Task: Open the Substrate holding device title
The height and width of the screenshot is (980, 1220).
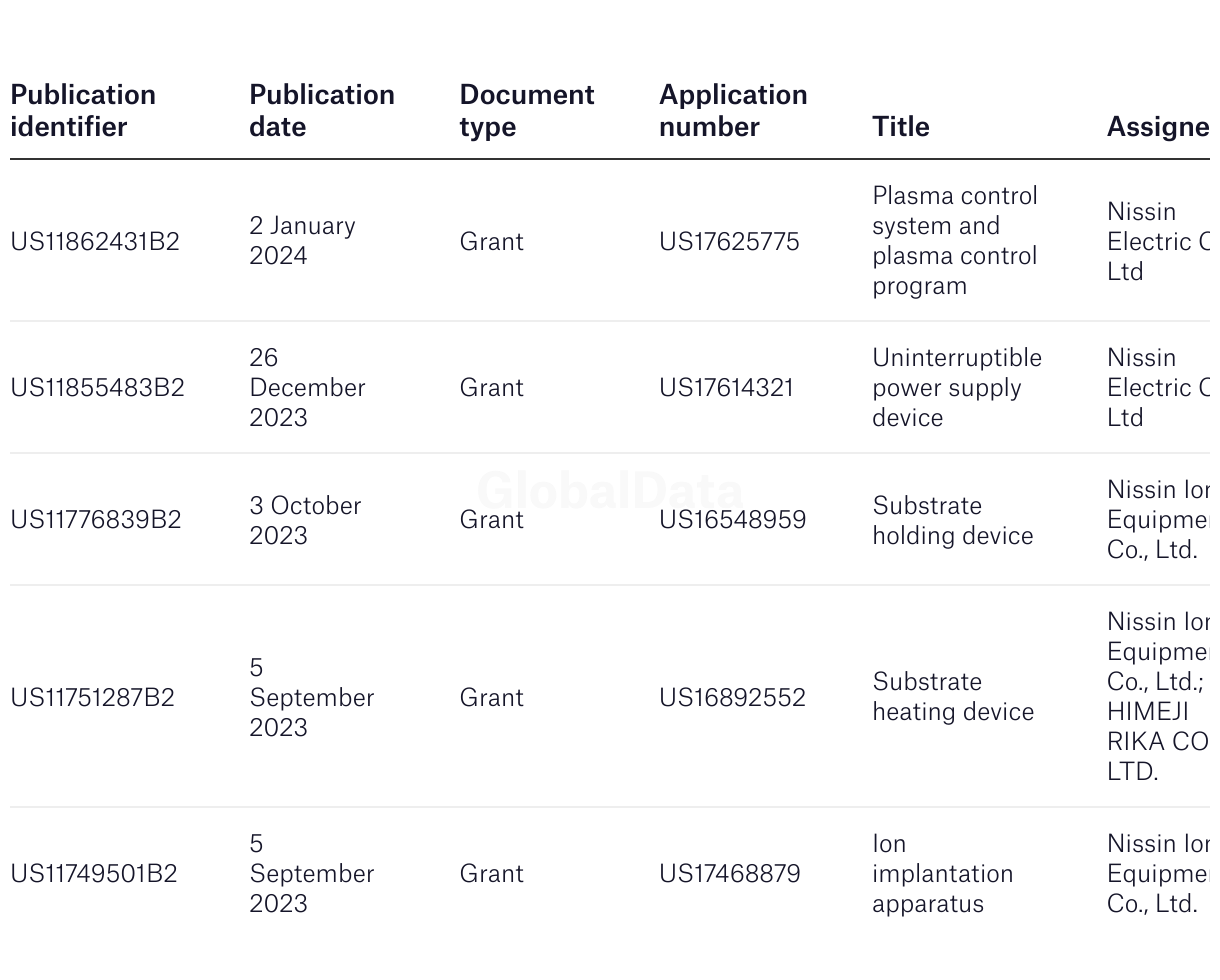Action: 952,521
